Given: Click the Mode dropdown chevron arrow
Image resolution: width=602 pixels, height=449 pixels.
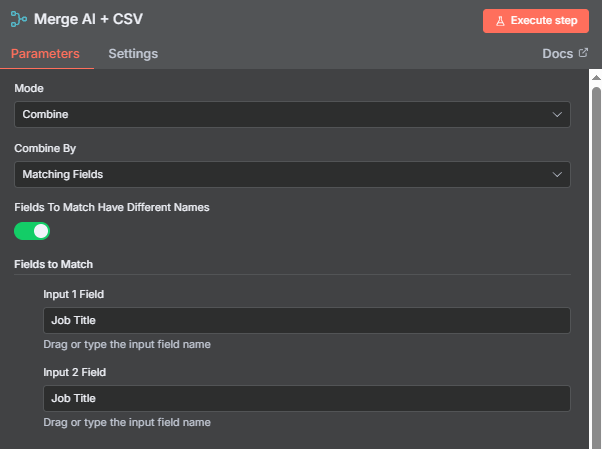Looking at the screenshot, I should pyautogui.click(x=557, y=114).
